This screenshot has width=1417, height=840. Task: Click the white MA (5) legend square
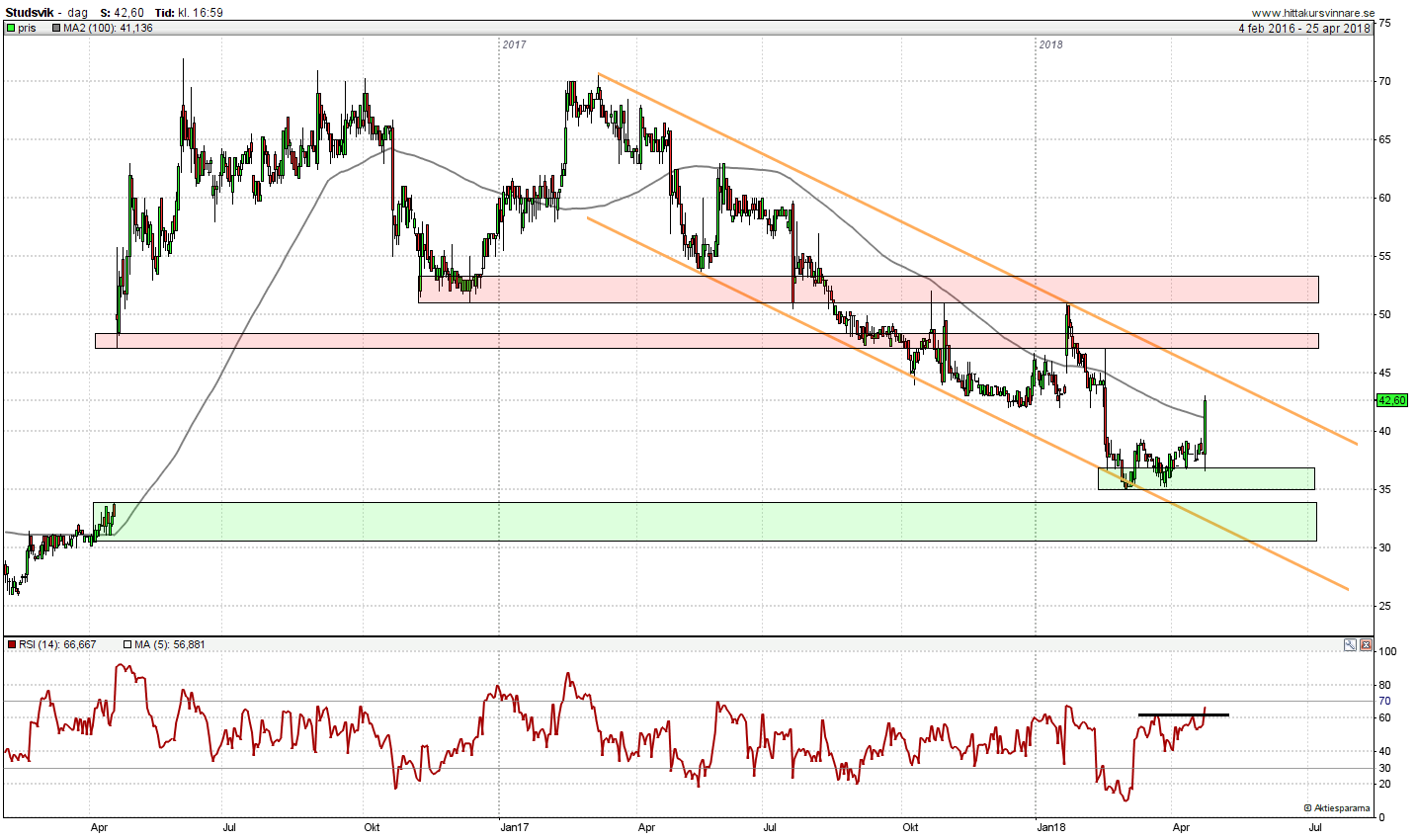(x=127, y=644)
